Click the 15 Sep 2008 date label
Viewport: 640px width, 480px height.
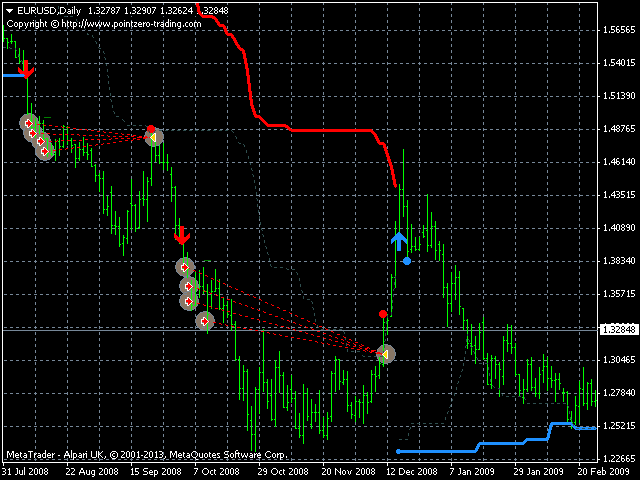pyautogui.click(x=156, y=472)
